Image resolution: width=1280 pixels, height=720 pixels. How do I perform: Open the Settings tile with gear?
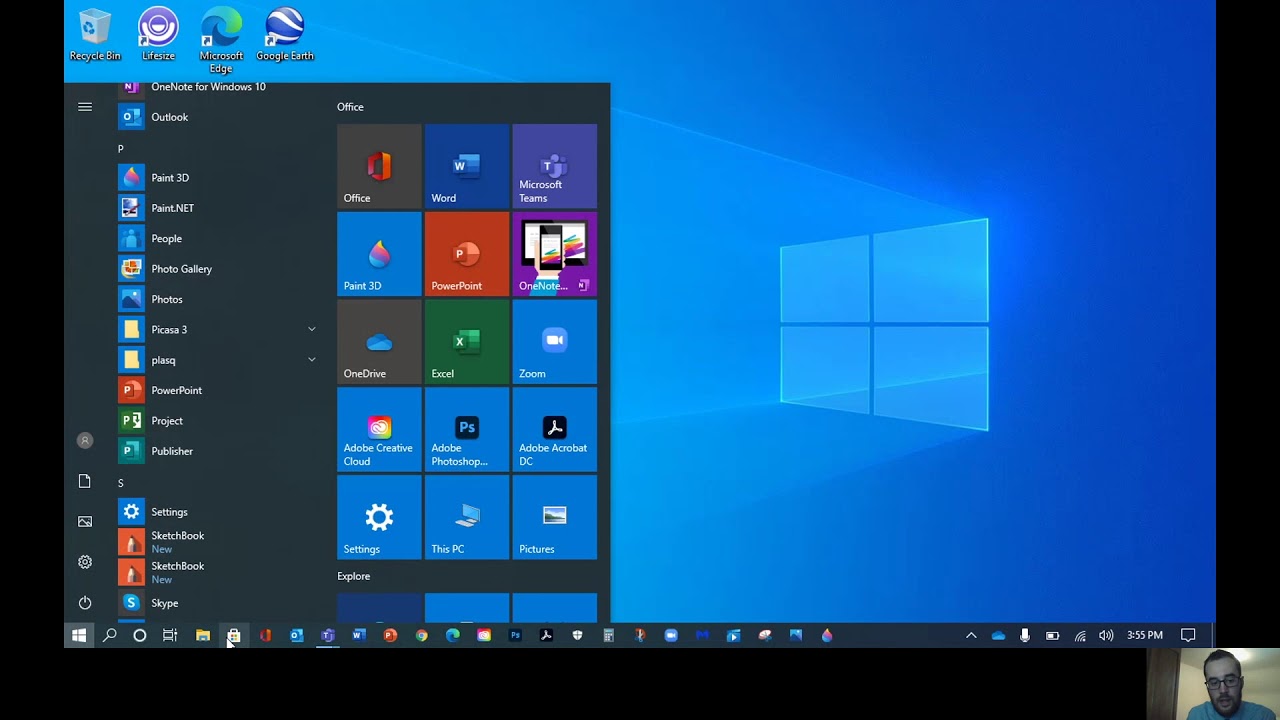[379, 517]
